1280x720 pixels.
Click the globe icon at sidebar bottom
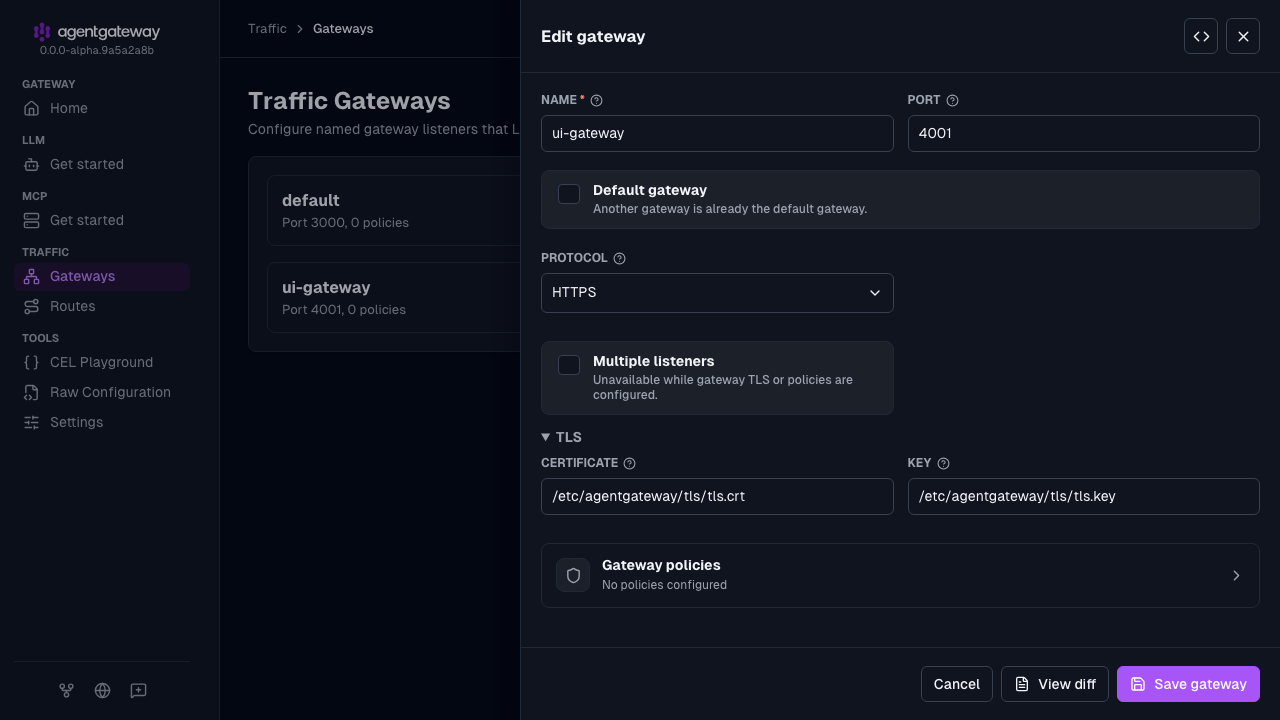coord(102,690)
